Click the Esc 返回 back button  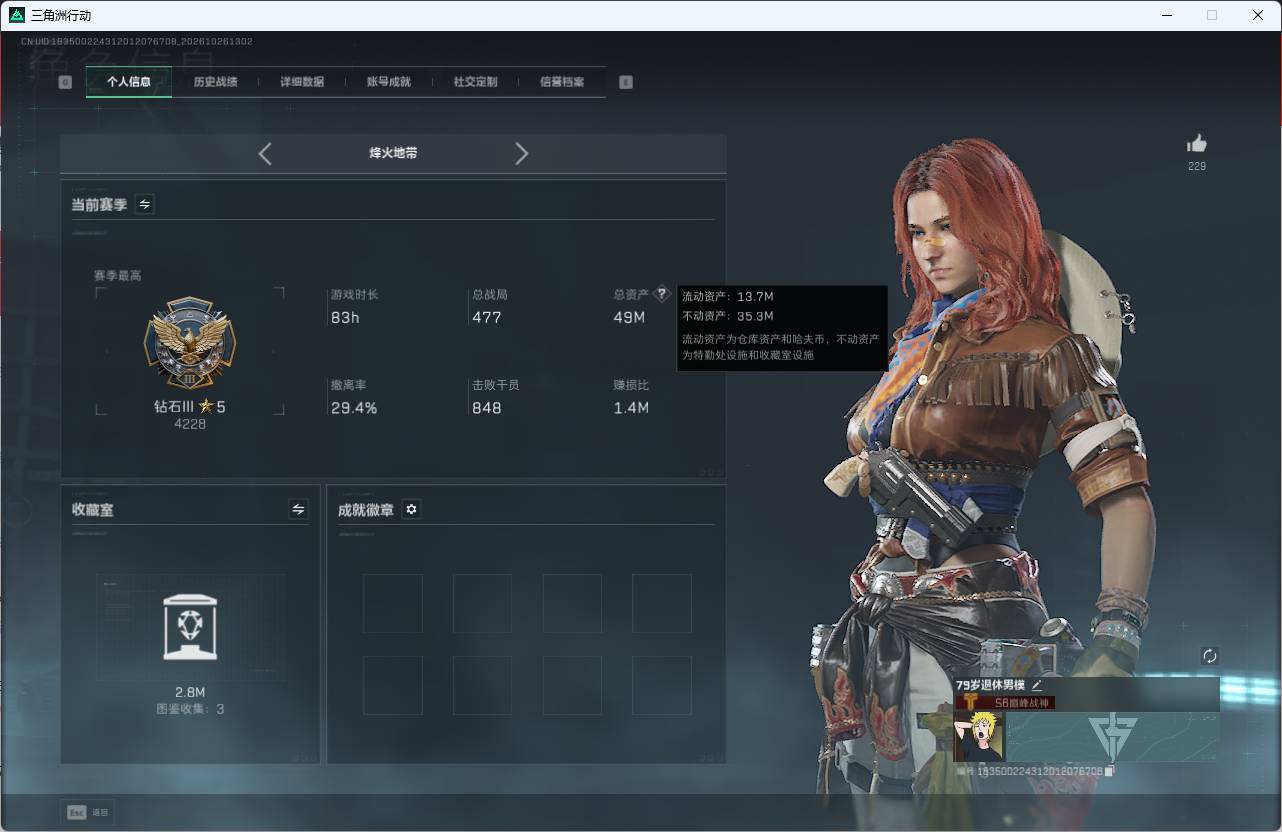click(x=88, y=812)
